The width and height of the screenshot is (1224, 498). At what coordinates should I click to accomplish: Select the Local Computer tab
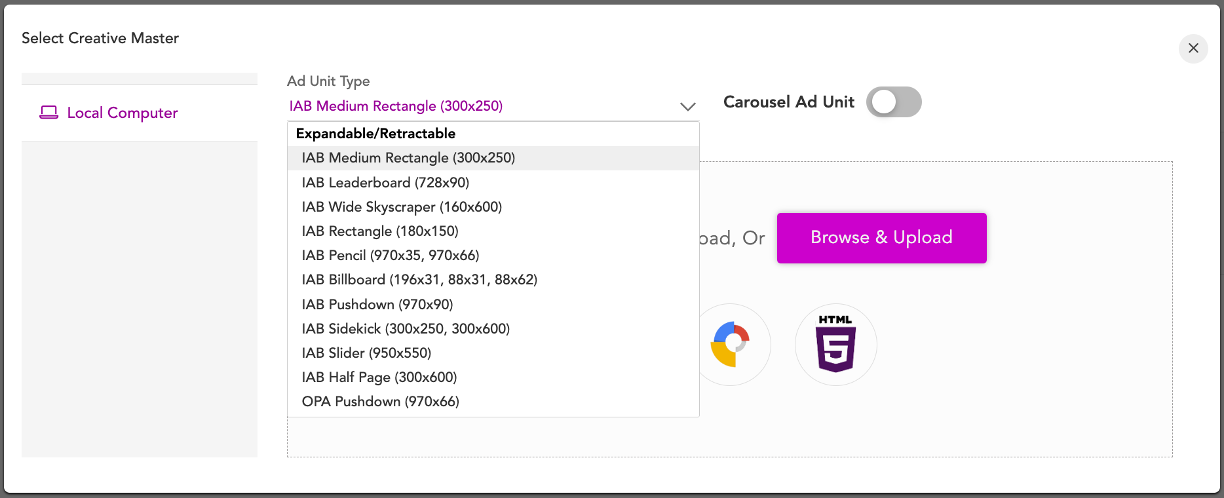coord(122,113)
